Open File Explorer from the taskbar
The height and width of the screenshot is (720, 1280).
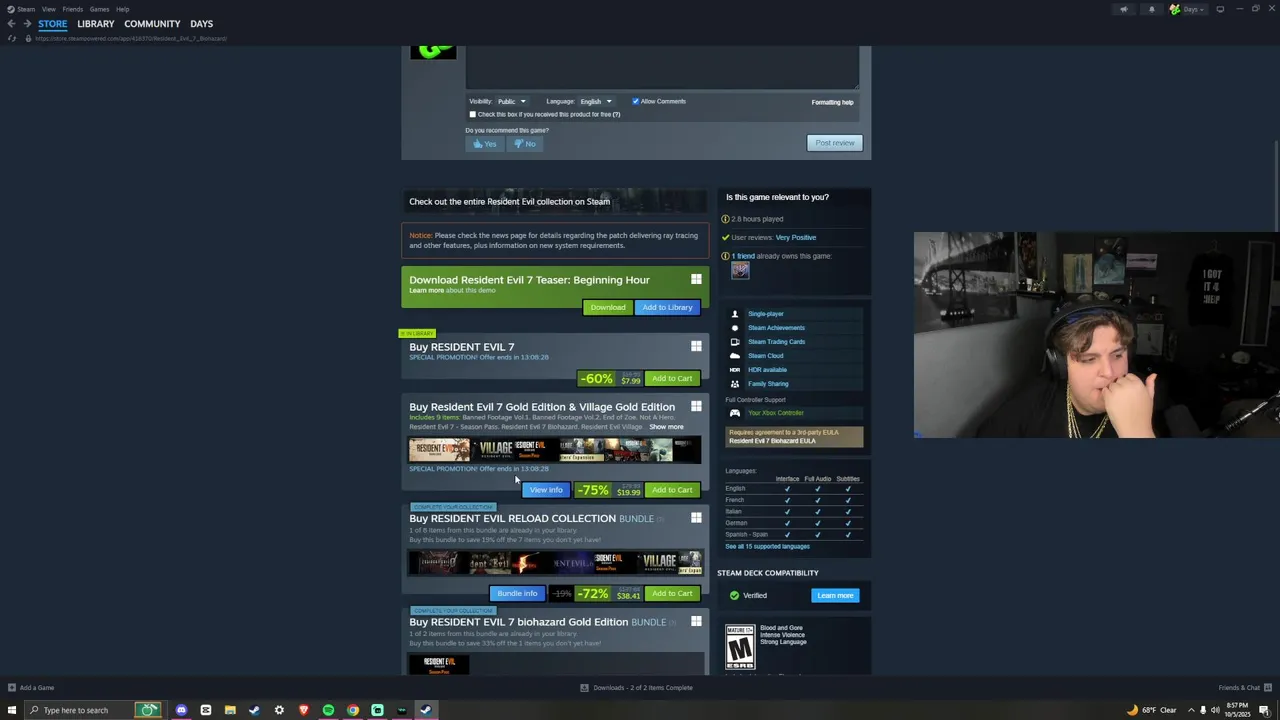(230, 710)
